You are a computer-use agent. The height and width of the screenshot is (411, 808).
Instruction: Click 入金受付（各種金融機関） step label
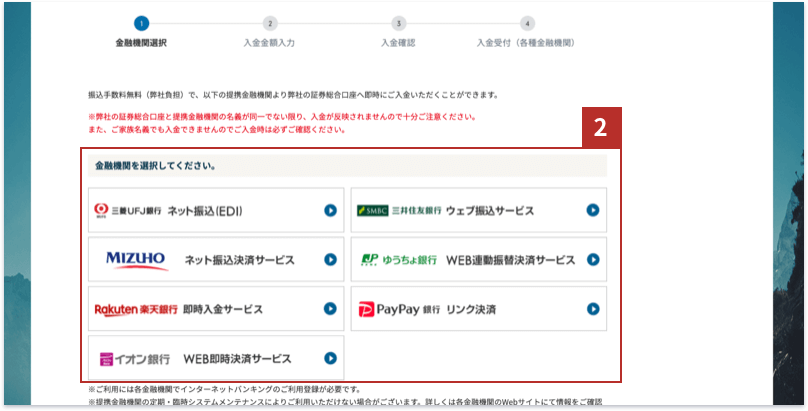[x=526, y=43]
